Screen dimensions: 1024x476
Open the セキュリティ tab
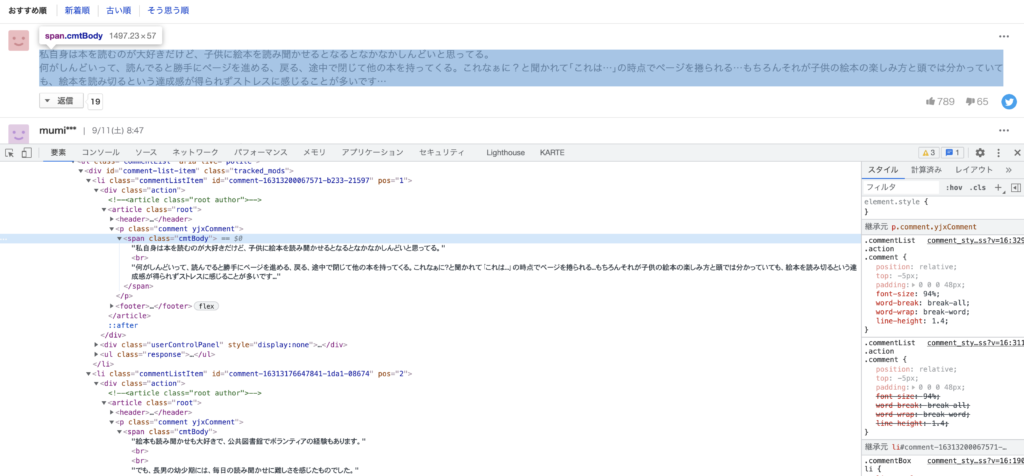pyautogui.click(x=441, y=152)
